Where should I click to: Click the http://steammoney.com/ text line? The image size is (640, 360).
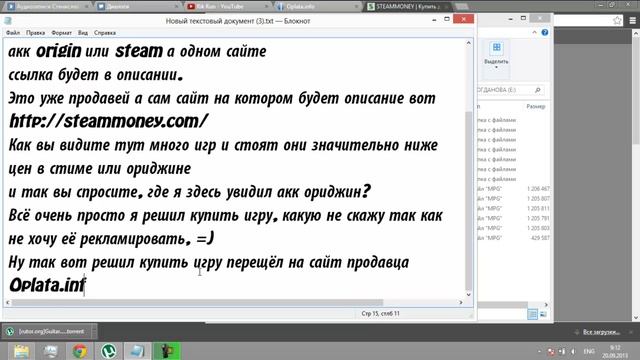tap(108, 121)
